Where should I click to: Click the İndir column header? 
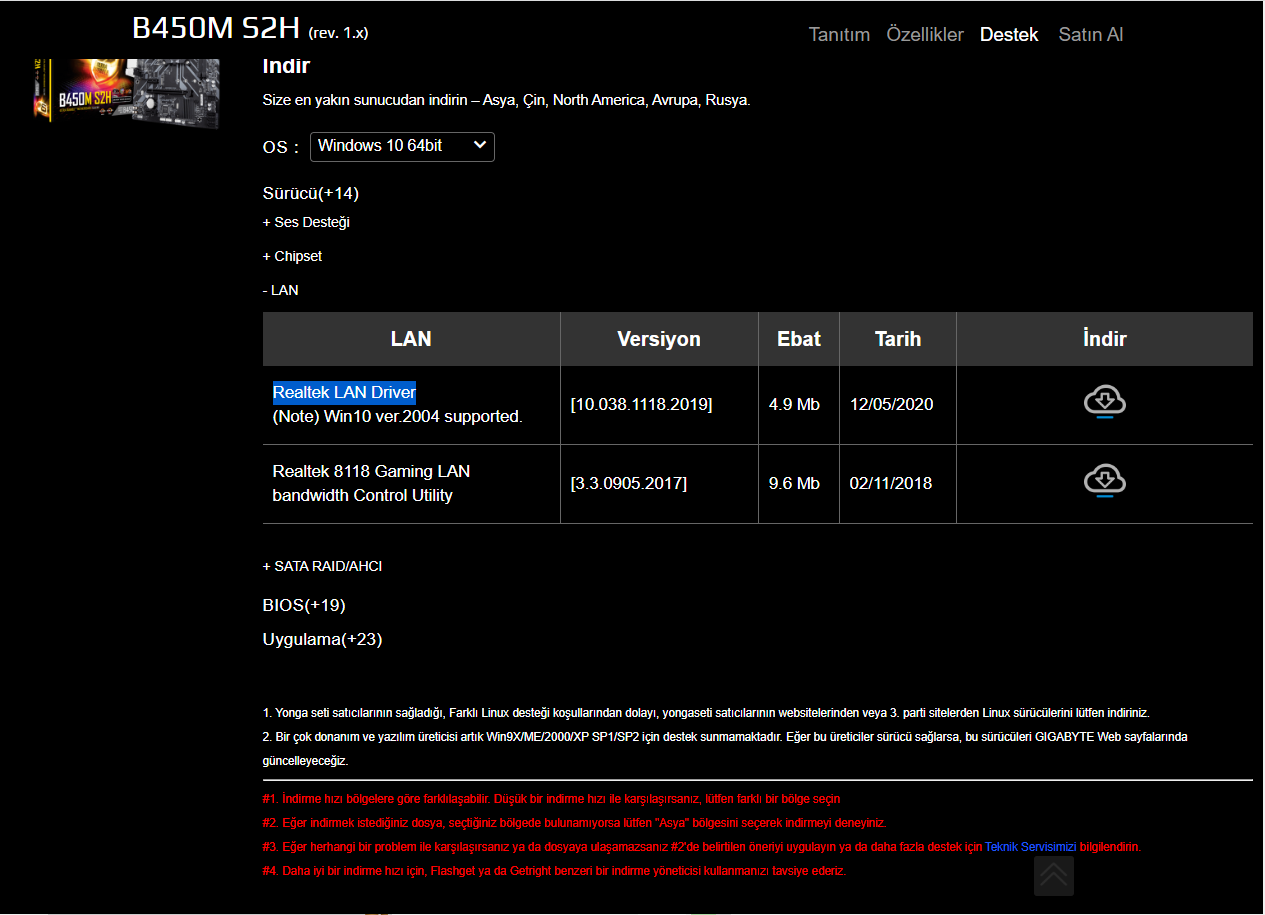(x=1105, y=339)
